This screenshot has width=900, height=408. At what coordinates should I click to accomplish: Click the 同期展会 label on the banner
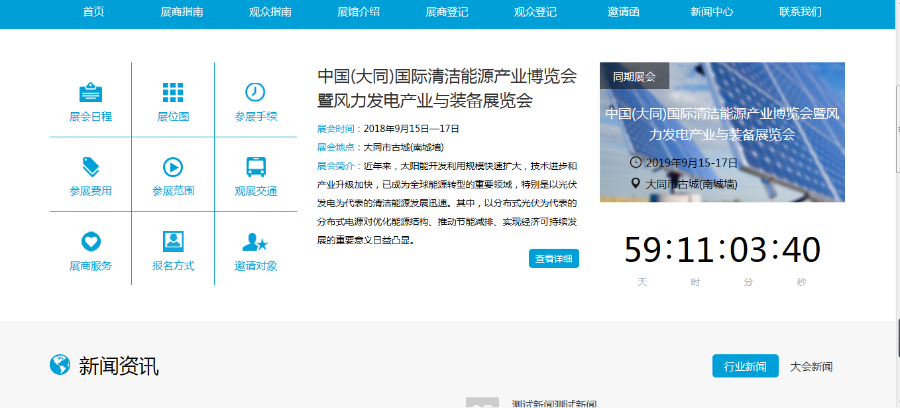[634, 76]
